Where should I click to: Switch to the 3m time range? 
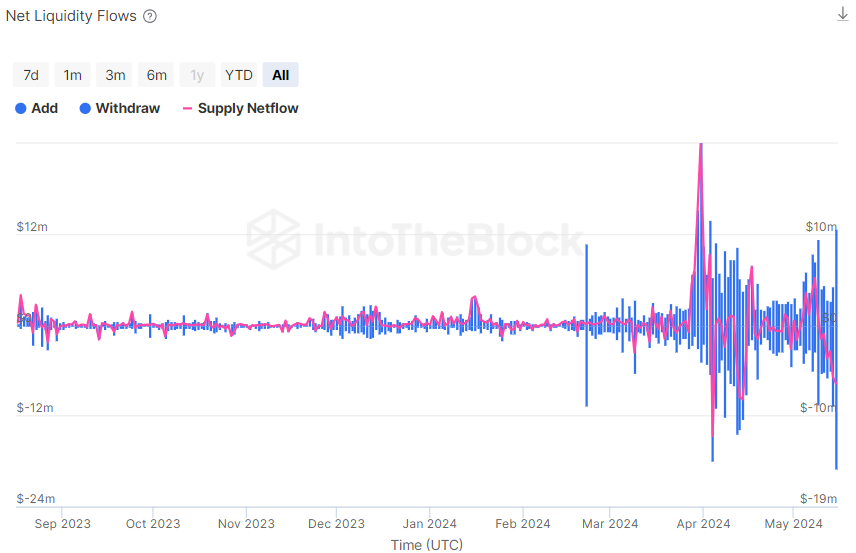point(115,75)
